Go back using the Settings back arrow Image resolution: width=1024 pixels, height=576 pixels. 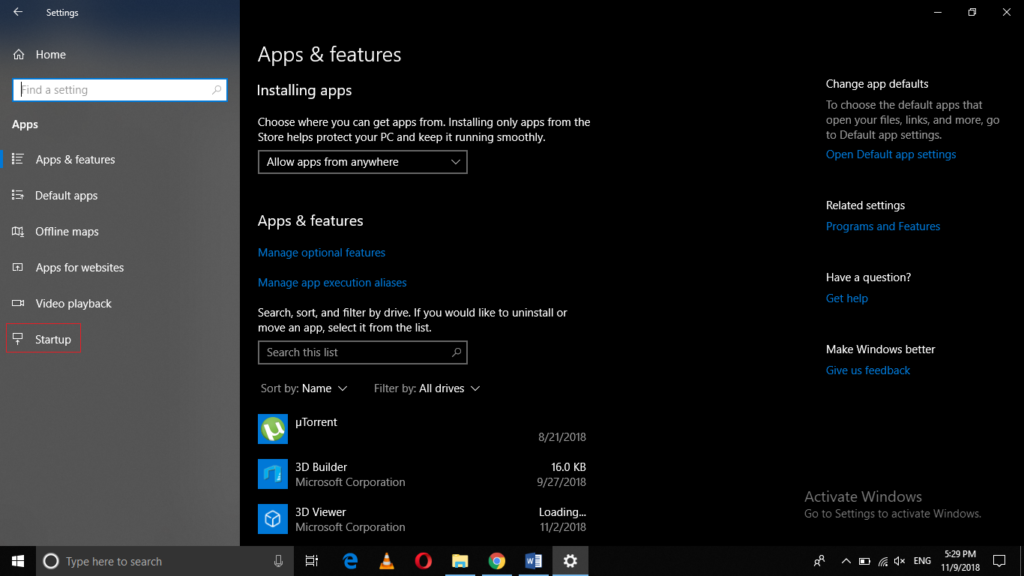click(x=18, y=12)
